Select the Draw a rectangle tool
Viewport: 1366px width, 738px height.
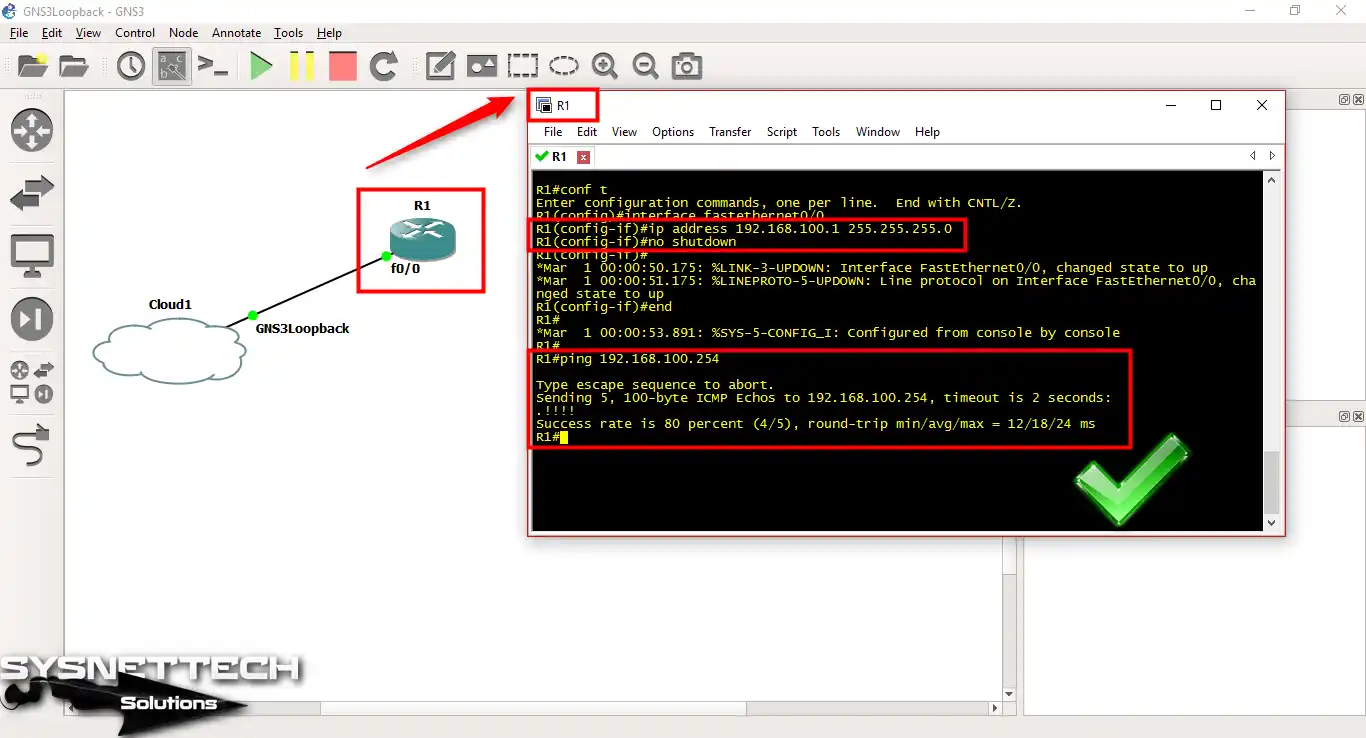[x=522, y=66]
